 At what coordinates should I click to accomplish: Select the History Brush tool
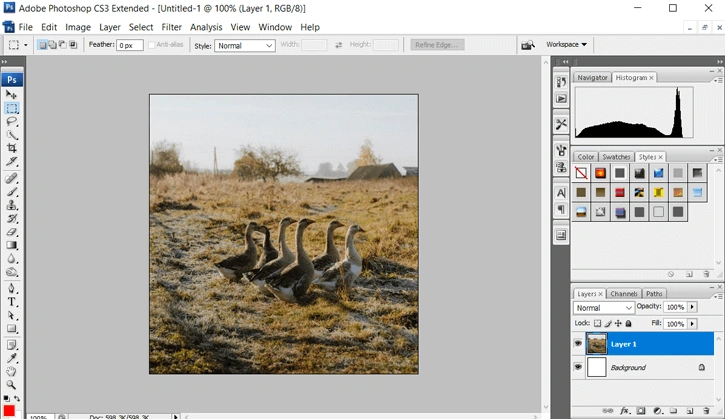(12, 219)
